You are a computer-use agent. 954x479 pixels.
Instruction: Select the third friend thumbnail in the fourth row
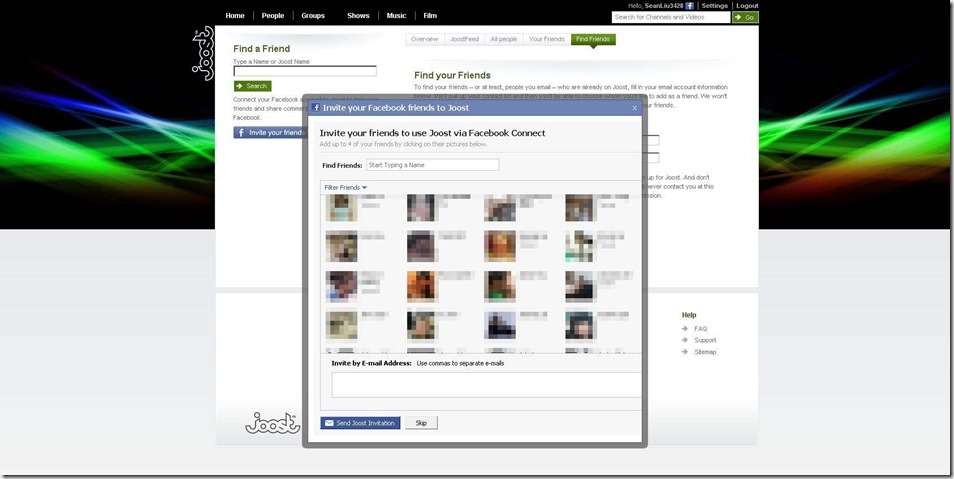click(x=500, y=325)
